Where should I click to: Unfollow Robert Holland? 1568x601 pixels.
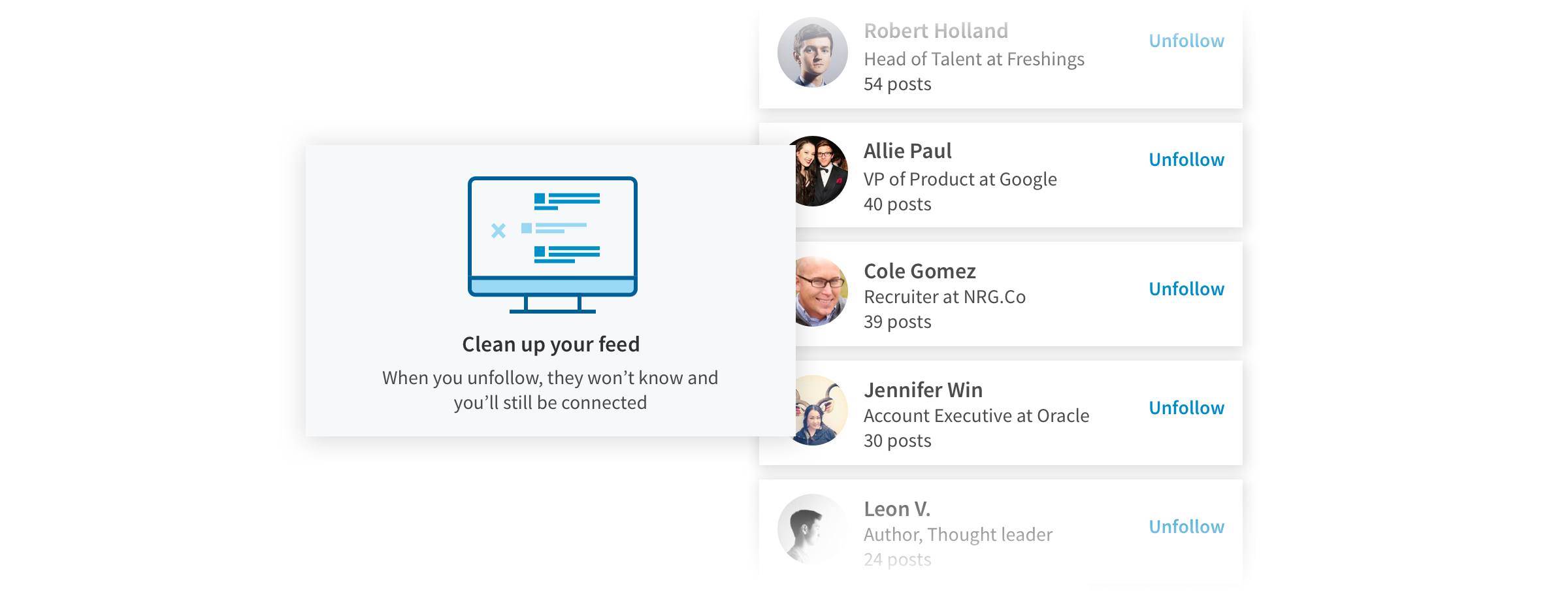1186,41
